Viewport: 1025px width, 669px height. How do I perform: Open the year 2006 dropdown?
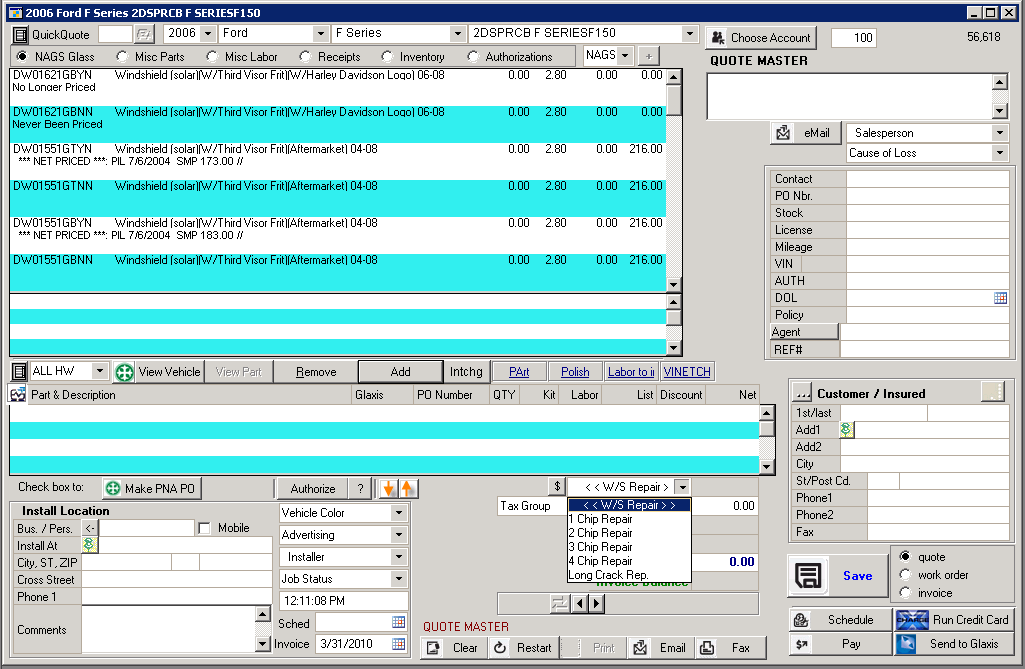click(208, 33)
